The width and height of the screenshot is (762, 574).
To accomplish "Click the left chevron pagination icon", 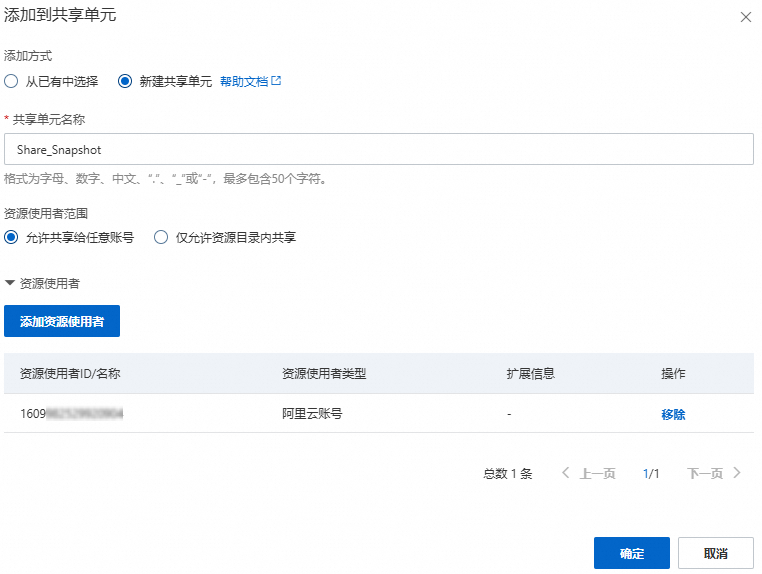I will coord(565,472).
